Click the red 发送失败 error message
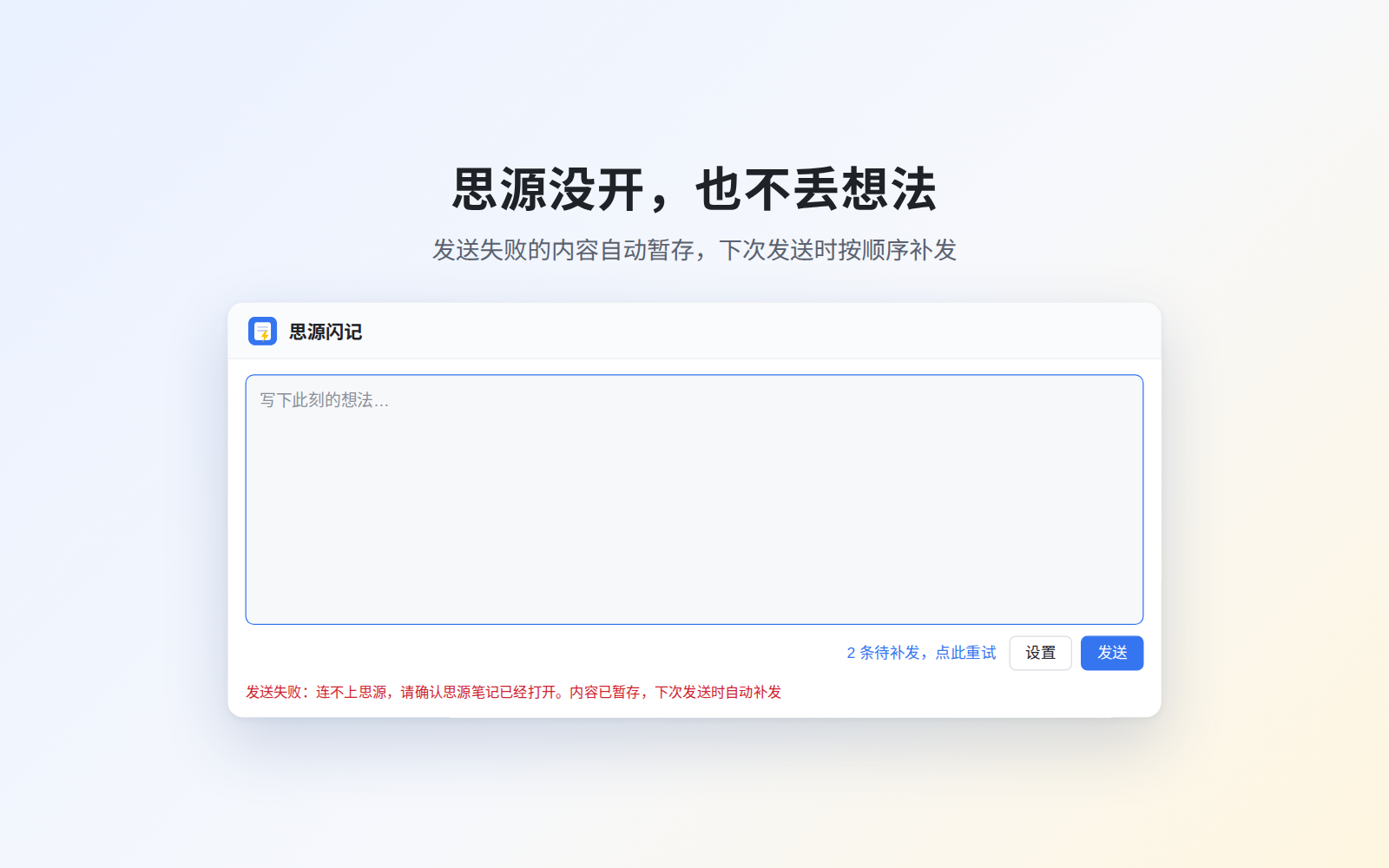Image resolution: width=1389 pixels, height=868 pixels. click(x=513, y=692)
